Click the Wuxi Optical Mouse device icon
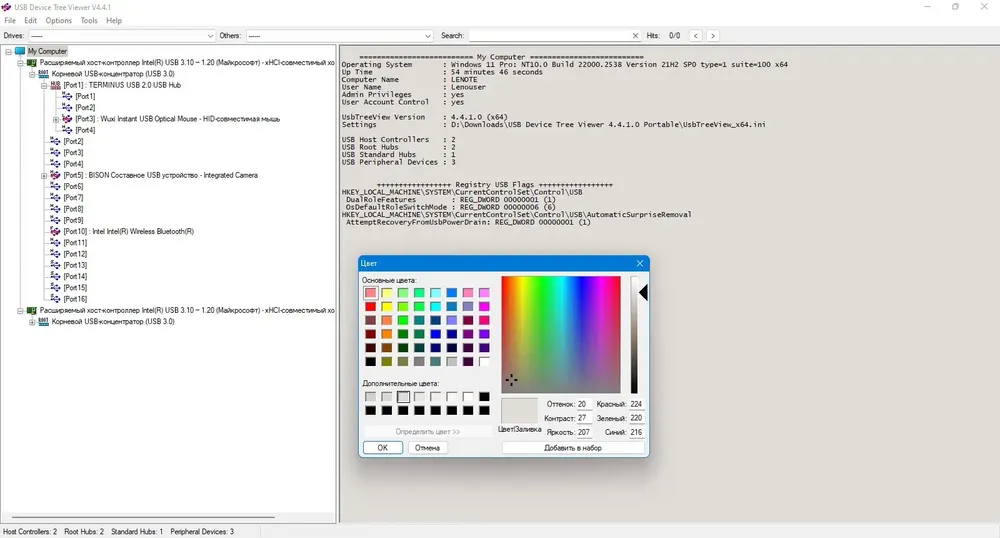The image size is (1000, 538). [68, 119]
